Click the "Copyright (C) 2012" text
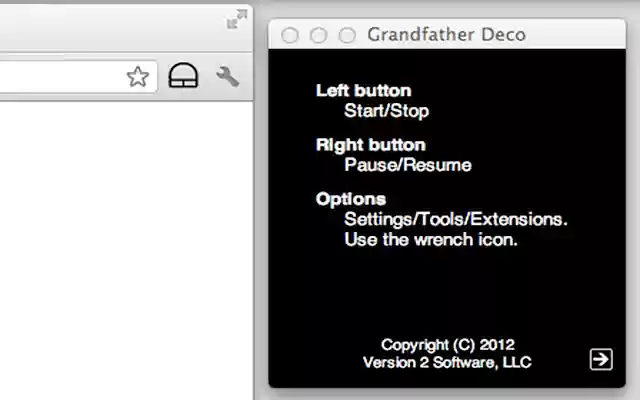This screenshot has height=400, width=640. click(x=448, y=345)
